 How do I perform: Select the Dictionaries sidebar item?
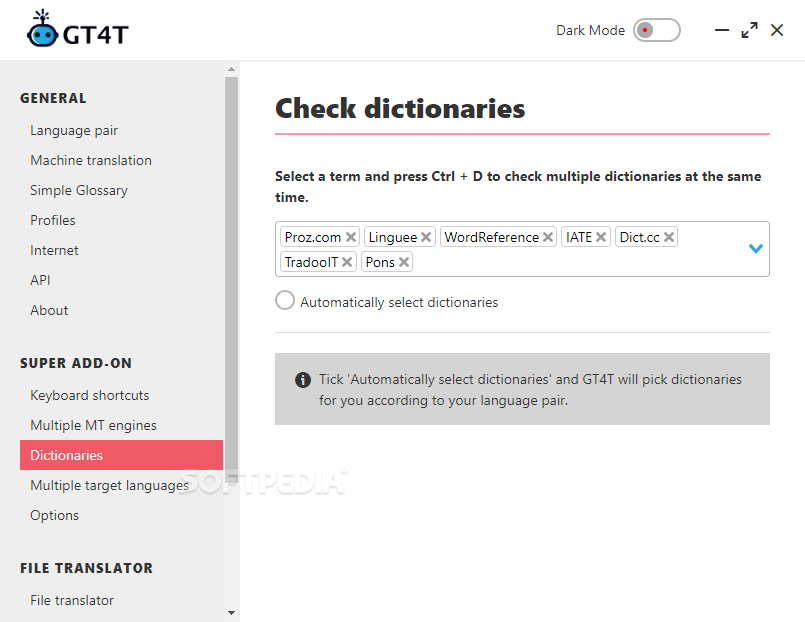pyautogui.click(x=121, y=455)
